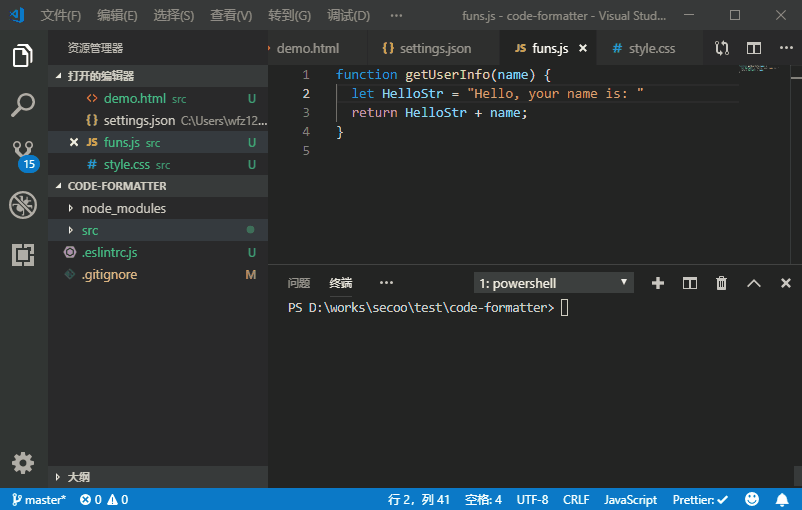Image resolution: width=802 pixels, height=510 pixels.
Task: Open the Explorer view in activity bar
Action: pos(23,55)
